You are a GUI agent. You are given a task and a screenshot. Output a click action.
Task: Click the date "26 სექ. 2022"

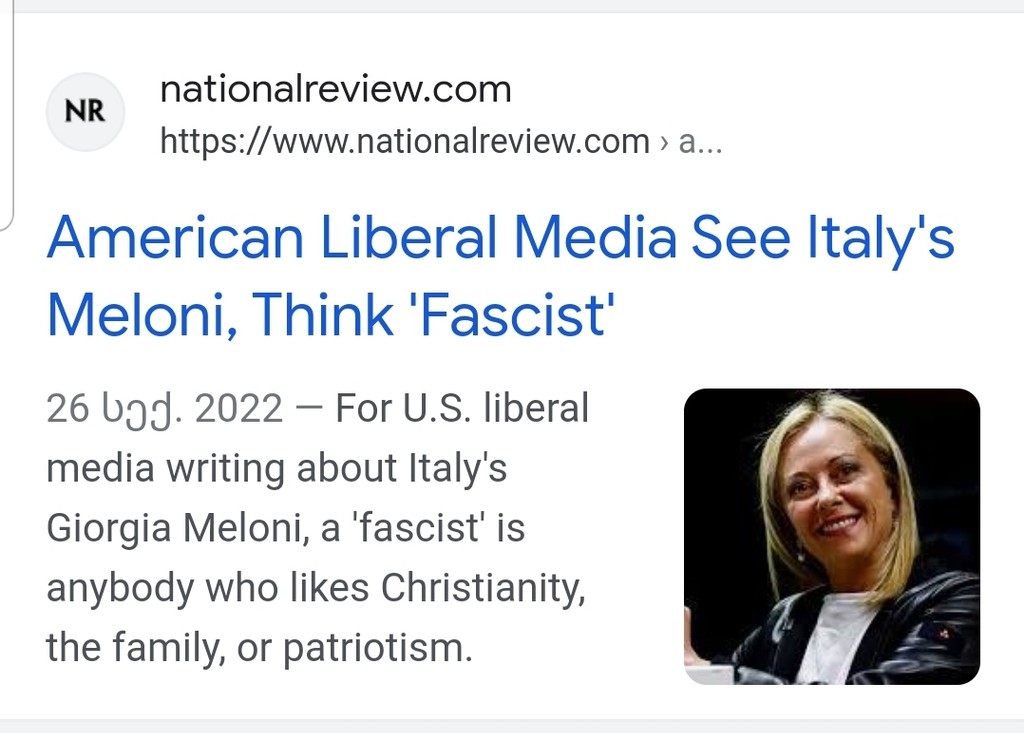165,408
